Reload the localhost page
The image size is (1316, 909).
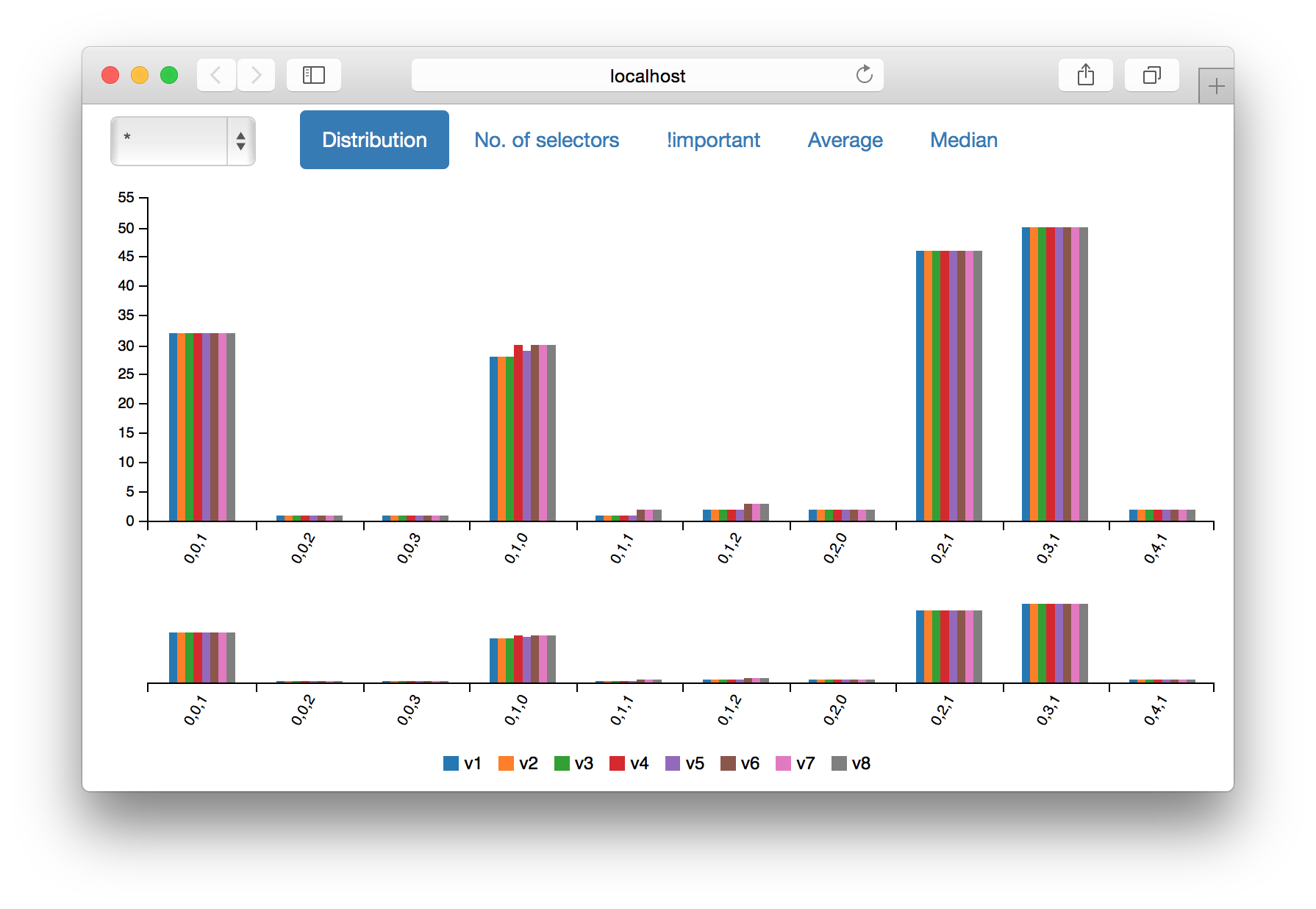[x=865, y=74]
